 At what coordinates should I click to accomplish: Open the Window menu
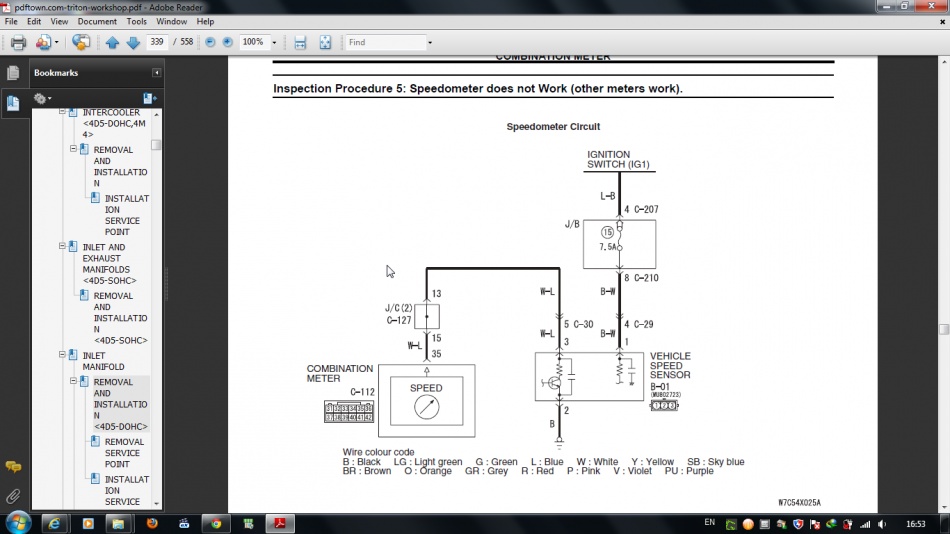pyautogui.click(x=171, y=21)
